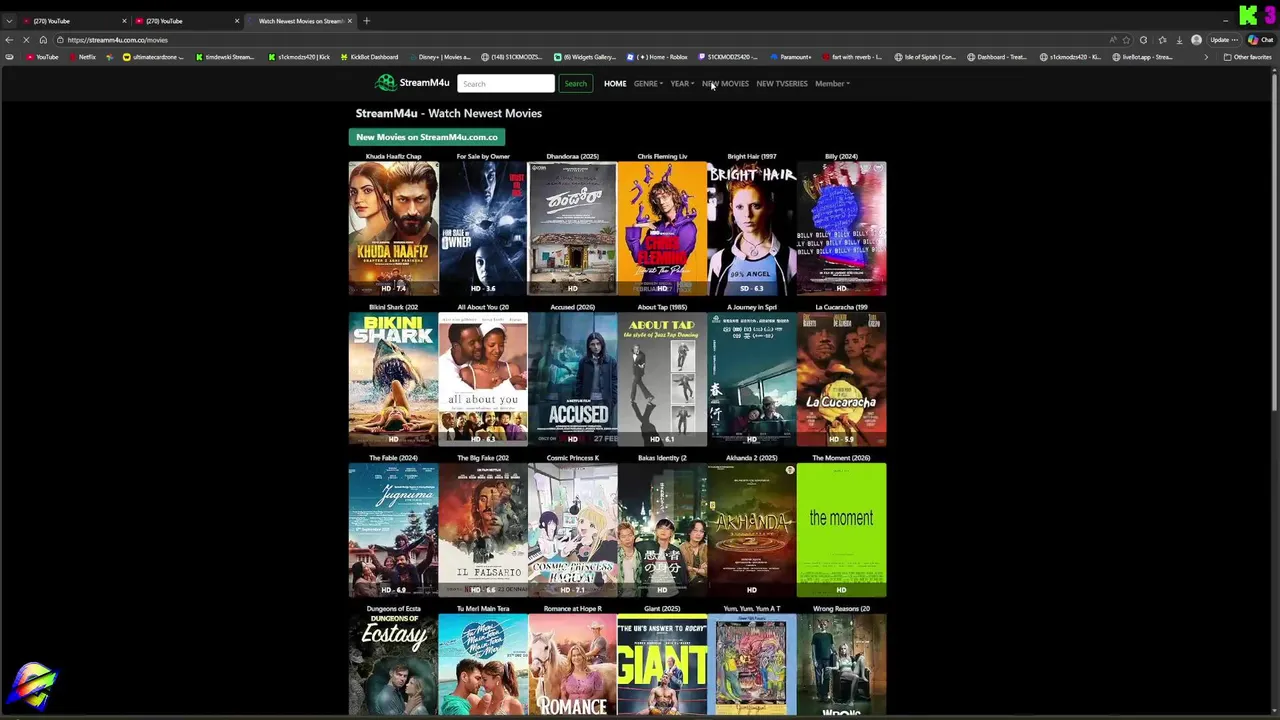The image size is (1280, 720).
Task: Open the NEW MOVIES nav item
Action: click(x=725, y=84)
